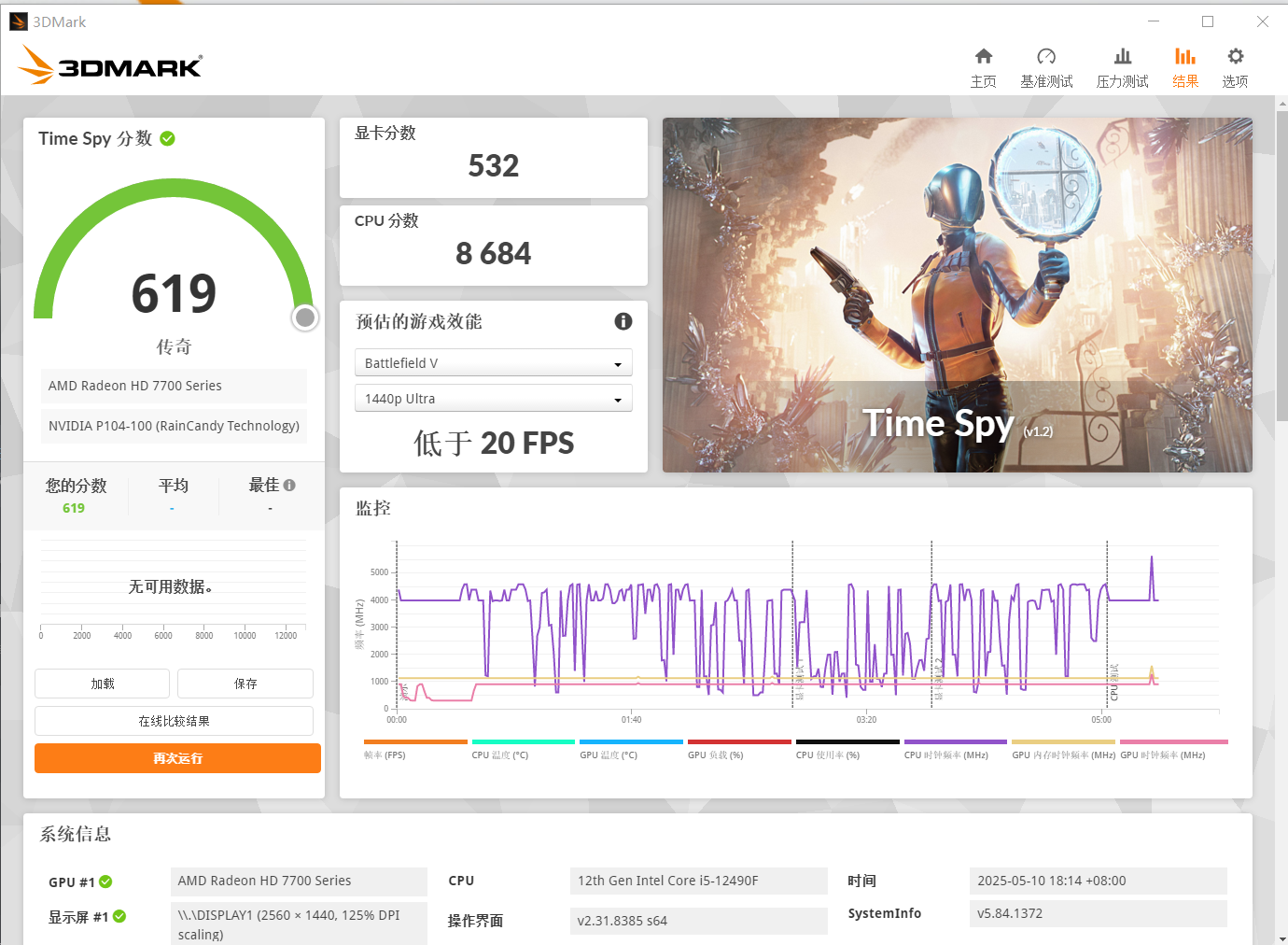This screenshot has width=1288, height=945.
Task: Click the 在线比较结果 button
Action: [174, 721]
